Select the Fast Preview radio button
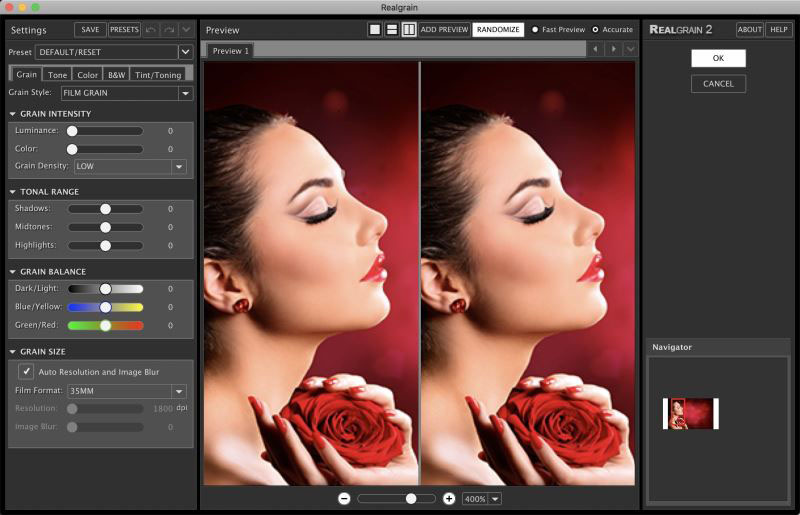This screenshot has width=800, height=515. point(535,30)
